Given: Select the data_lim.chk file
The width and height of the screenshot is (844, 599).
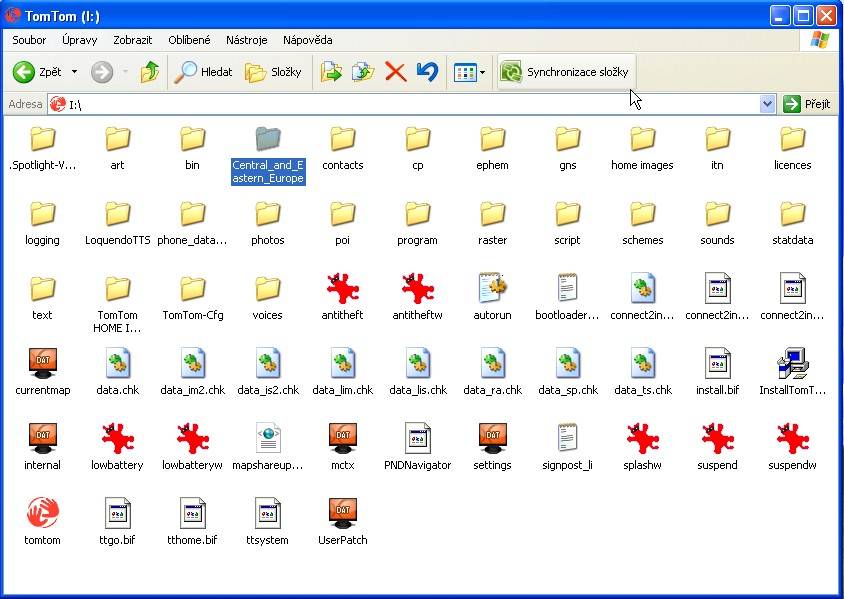Looking at the screenshot, I should [x=342, y=372].
